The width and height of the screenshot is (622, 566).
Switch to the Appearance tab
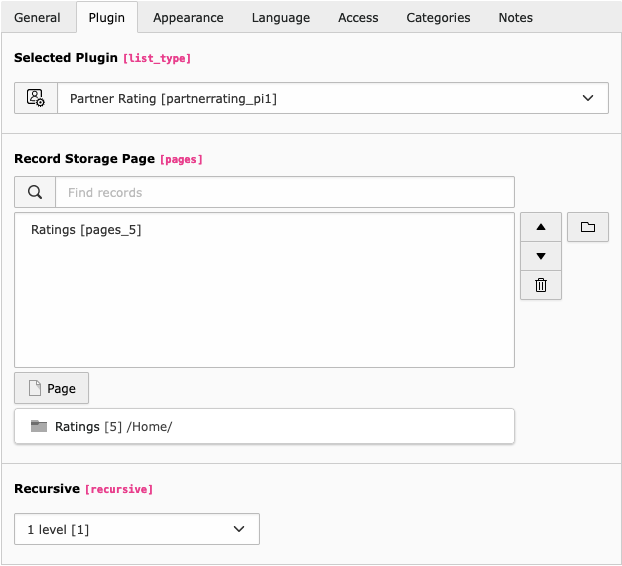(x=188, y=17)
